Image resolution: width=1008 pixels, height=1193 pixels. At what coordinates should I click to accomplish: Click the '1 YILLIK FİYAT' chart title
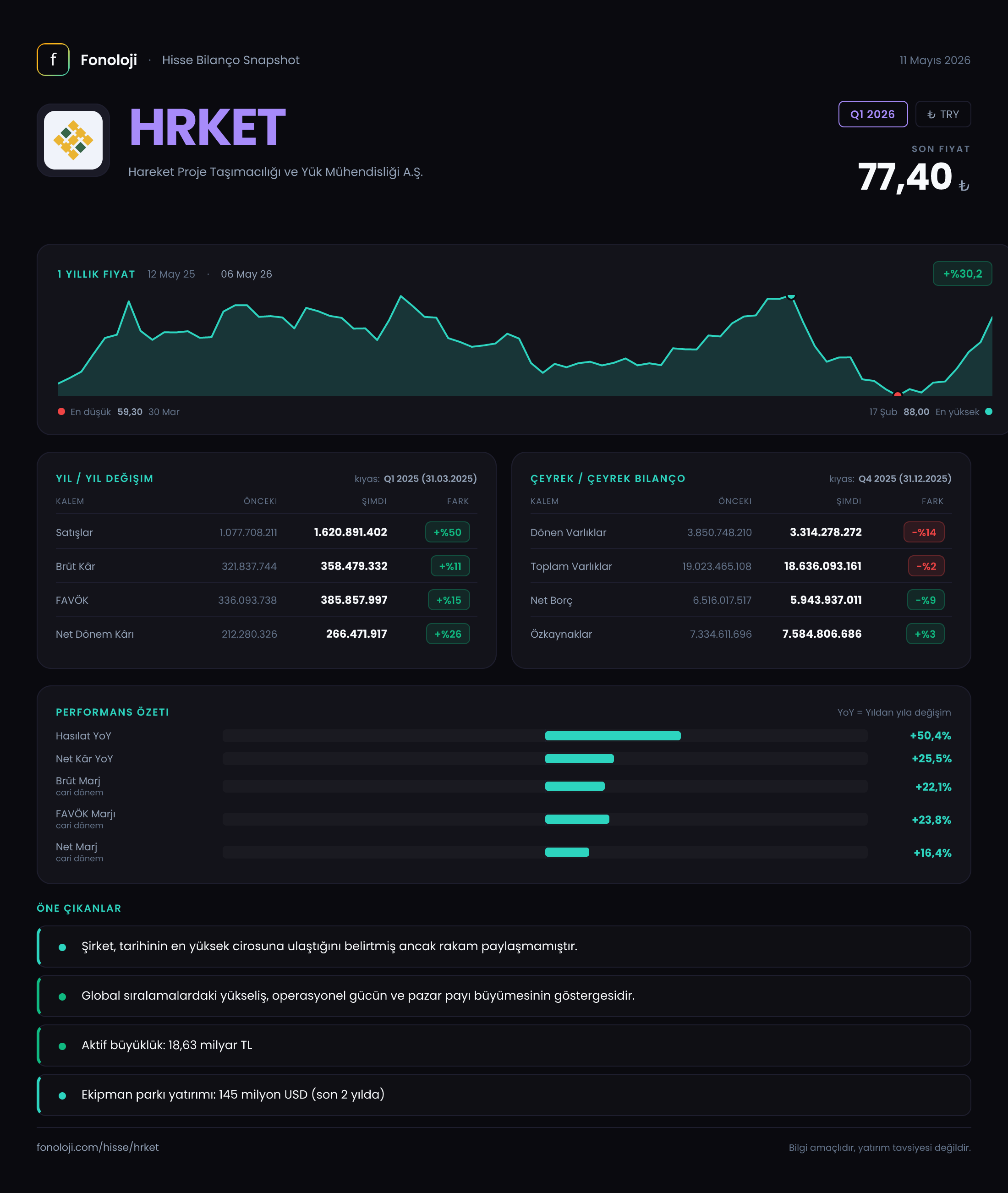[x=96, y=274]
